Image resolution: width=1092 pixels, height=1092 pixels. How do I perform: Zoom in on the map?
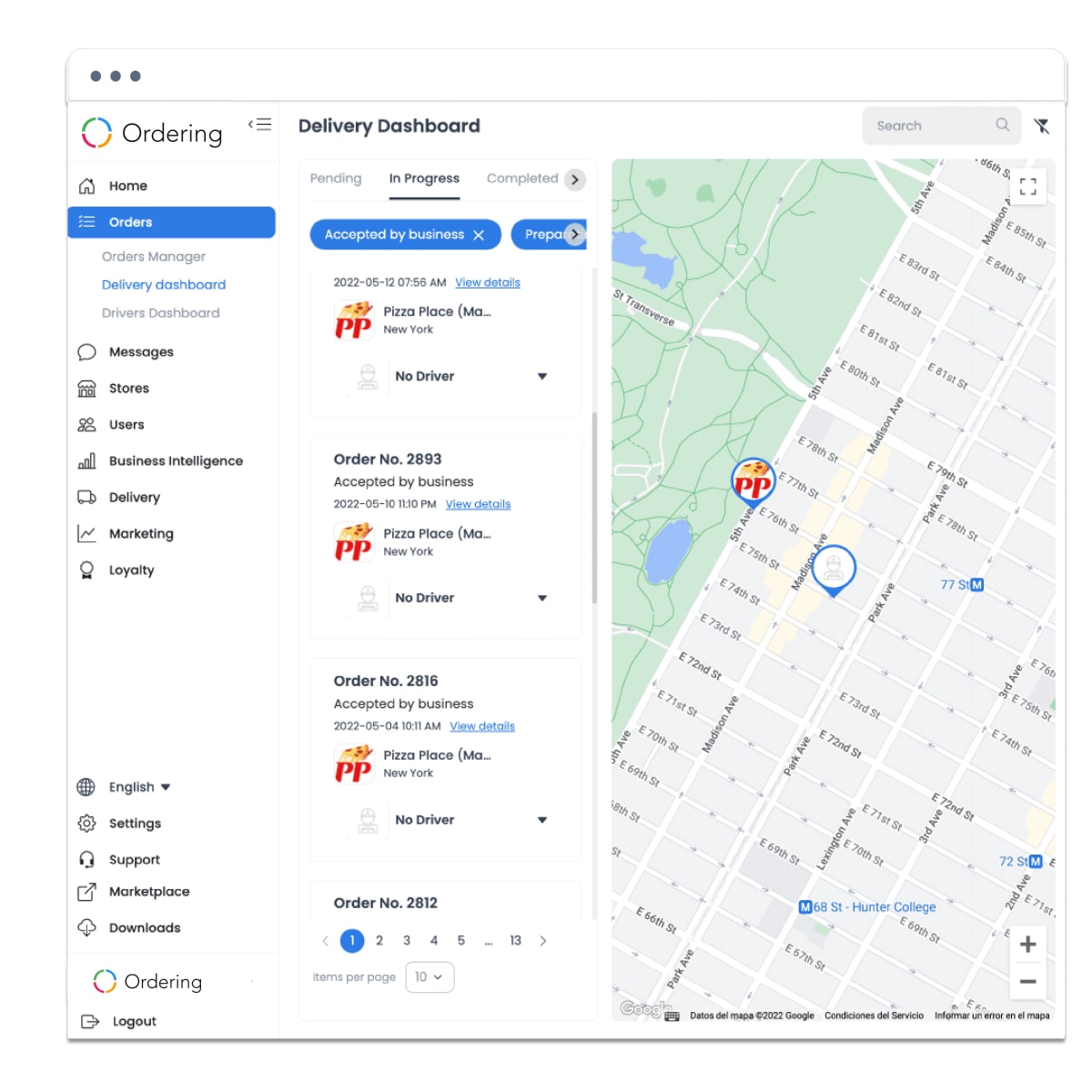tap(1028, 945)
